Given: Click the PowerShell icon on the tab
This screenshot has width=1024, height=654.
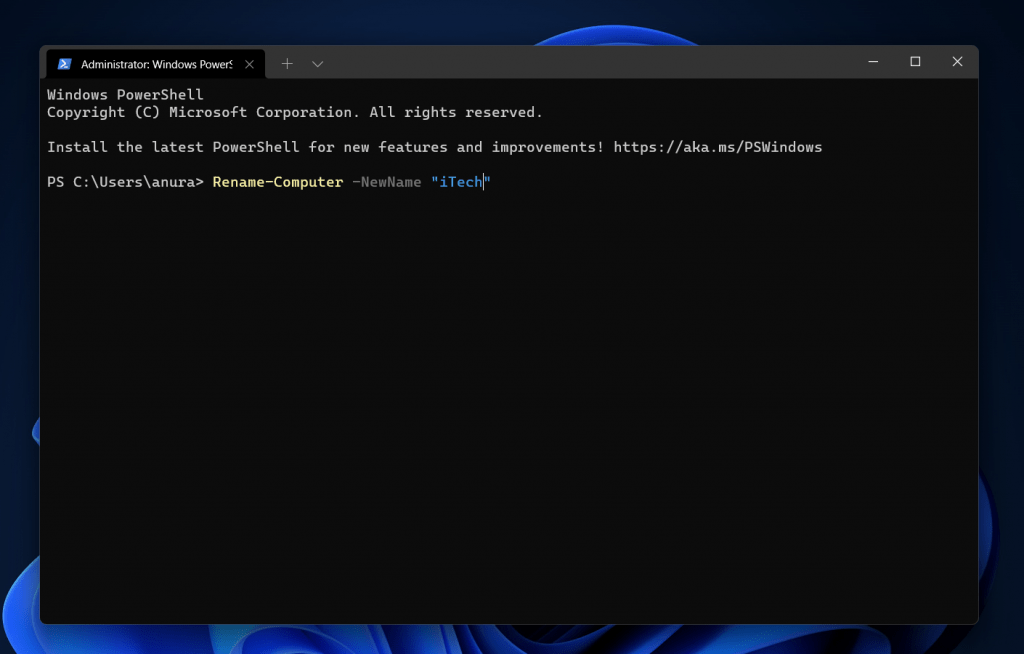Looking at the screenshot, I should pyautogui.click(x=64, y=63).
